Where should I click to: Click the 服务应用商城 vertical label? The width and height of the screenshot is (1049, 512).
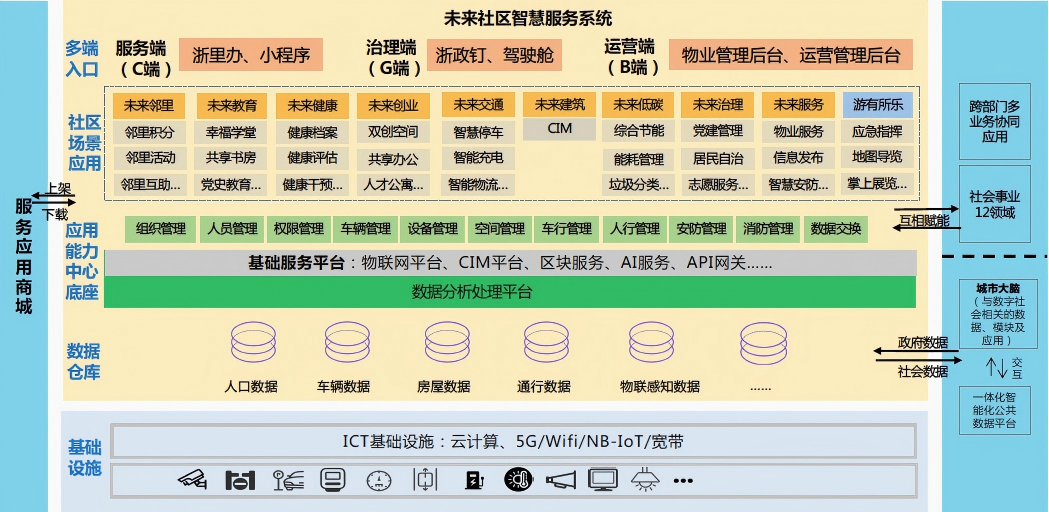23,256
